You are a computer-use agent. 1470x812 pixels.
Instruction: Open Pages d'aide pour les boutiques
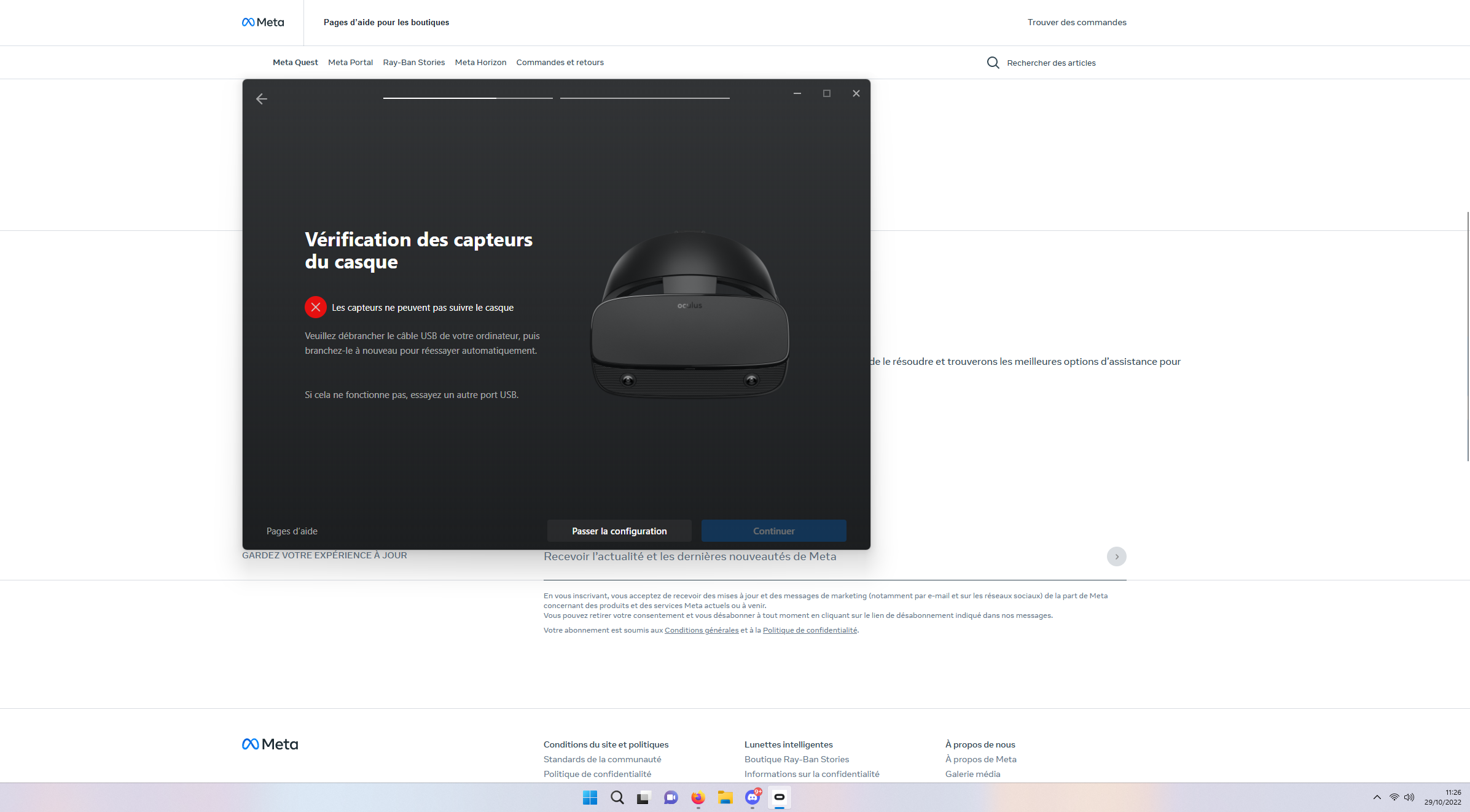(x=386, y=22)
